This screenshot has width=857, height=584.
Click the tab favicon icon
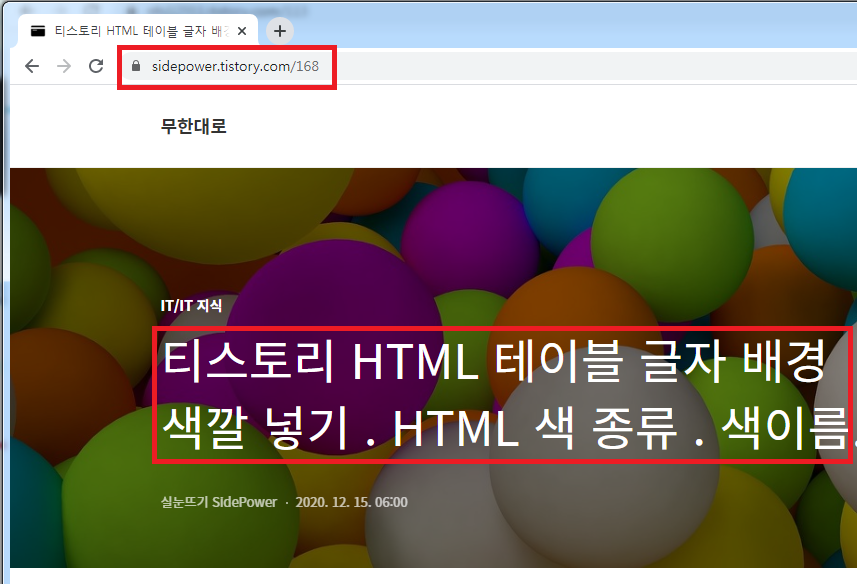click(38, 31)
